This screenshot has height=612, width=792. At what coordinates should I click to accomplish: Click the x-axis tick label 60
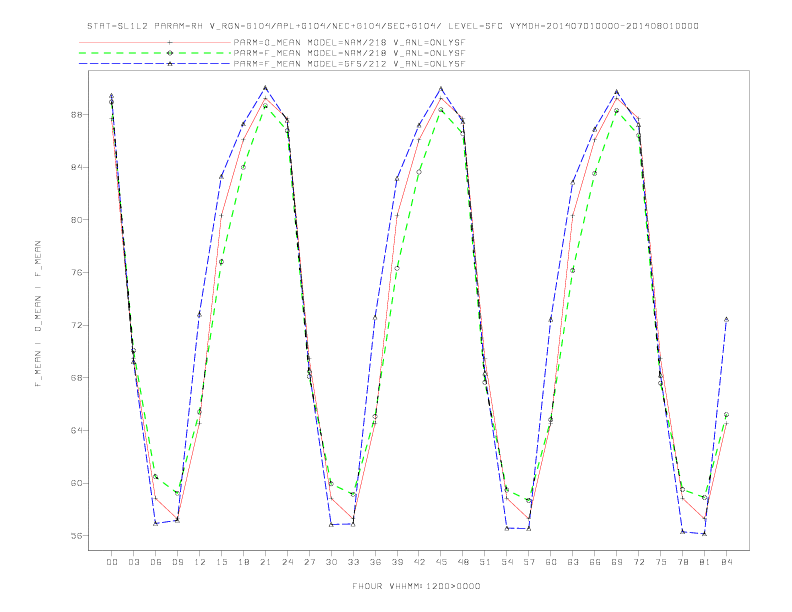click(551, 562)
